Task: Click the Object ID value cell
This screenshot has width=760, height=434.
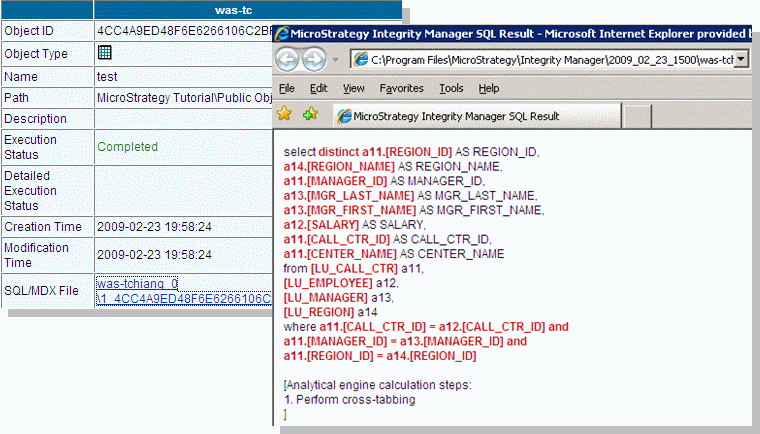Action: 184,31
